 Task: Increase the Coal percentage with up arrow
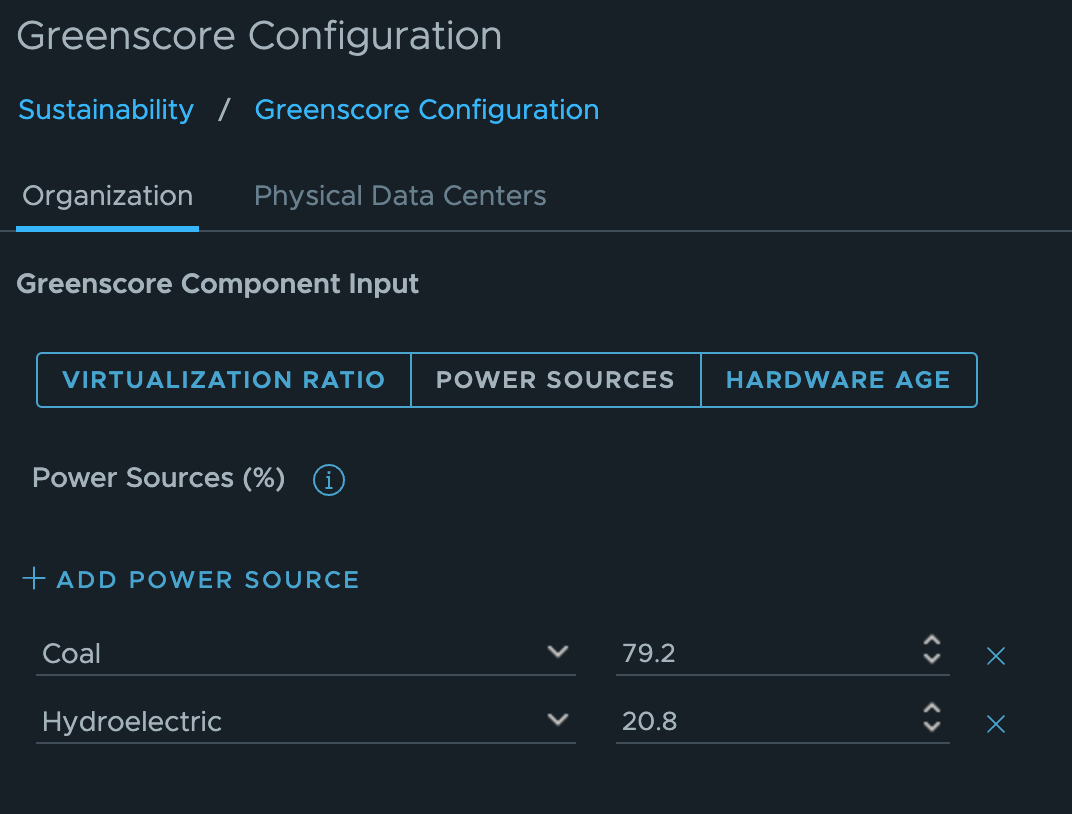point(932,641)
